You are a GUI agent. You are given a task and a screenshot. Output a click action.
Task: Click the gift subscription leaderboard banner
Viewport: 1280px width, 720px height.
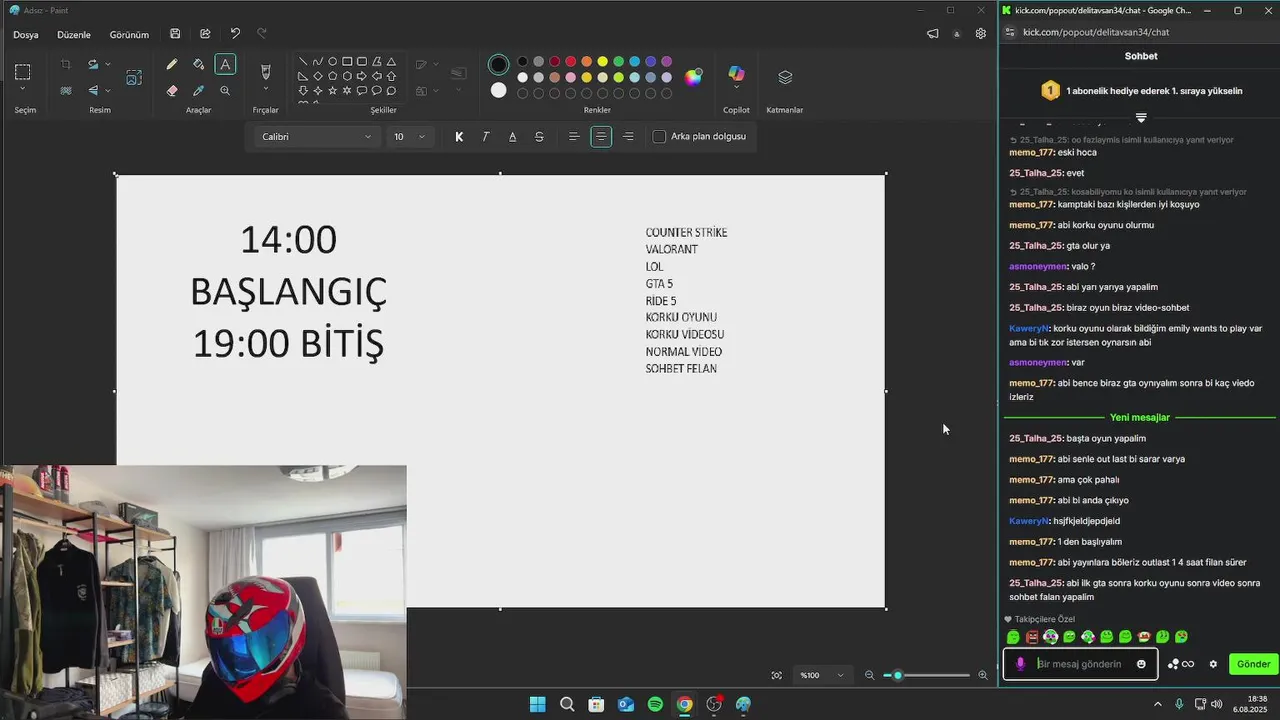1140,91
